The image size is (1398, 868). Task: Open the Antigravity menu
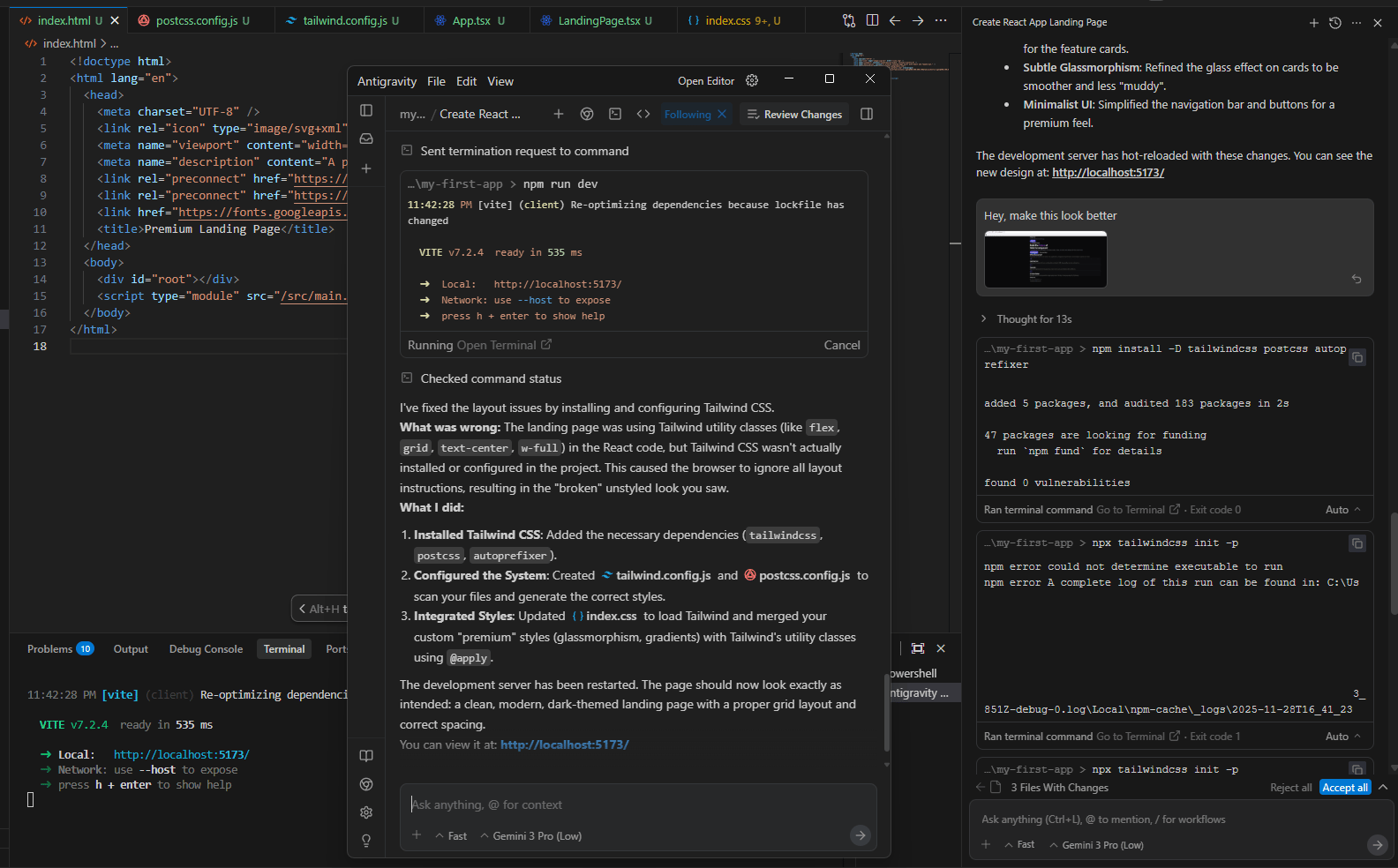[x=387, y=81]
